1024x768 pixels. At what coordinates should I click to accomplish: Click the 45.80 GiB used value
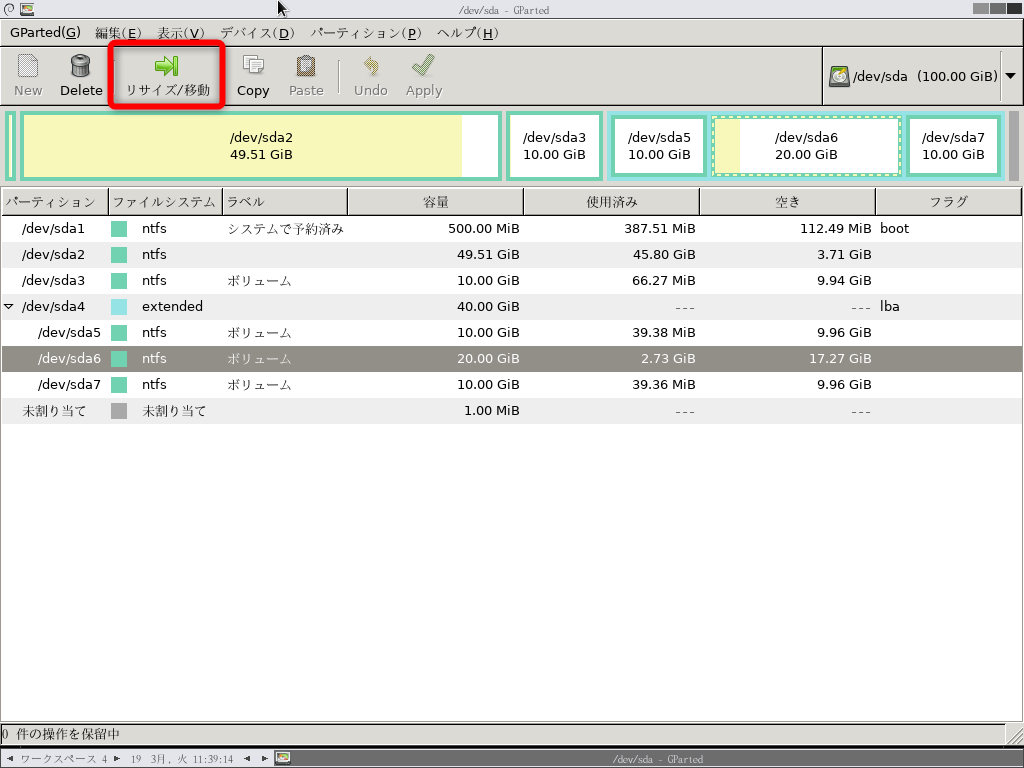[x=664, y=255]
